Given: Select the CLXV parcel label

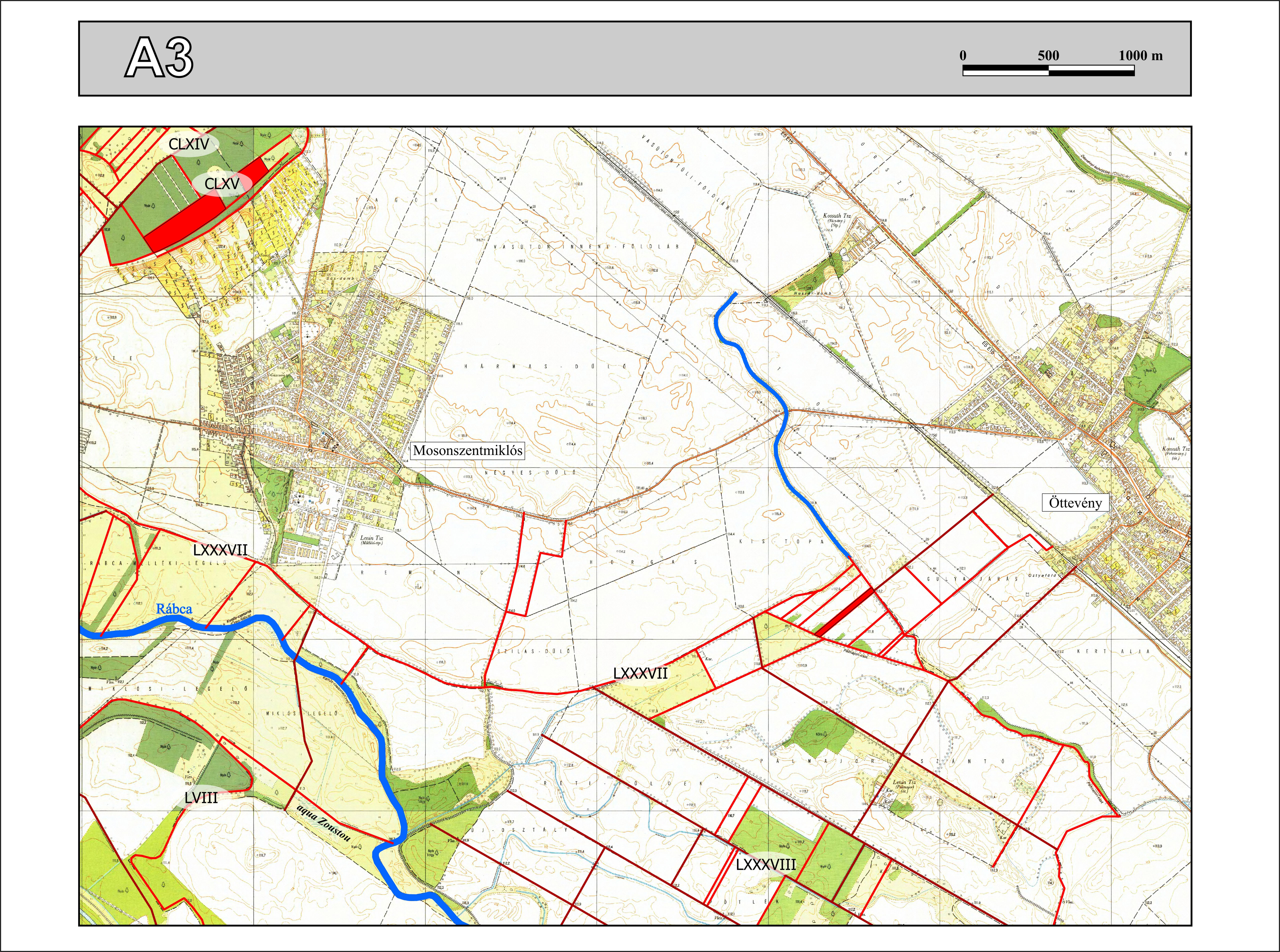Looking at the screenshot, I should coord(222,184).
